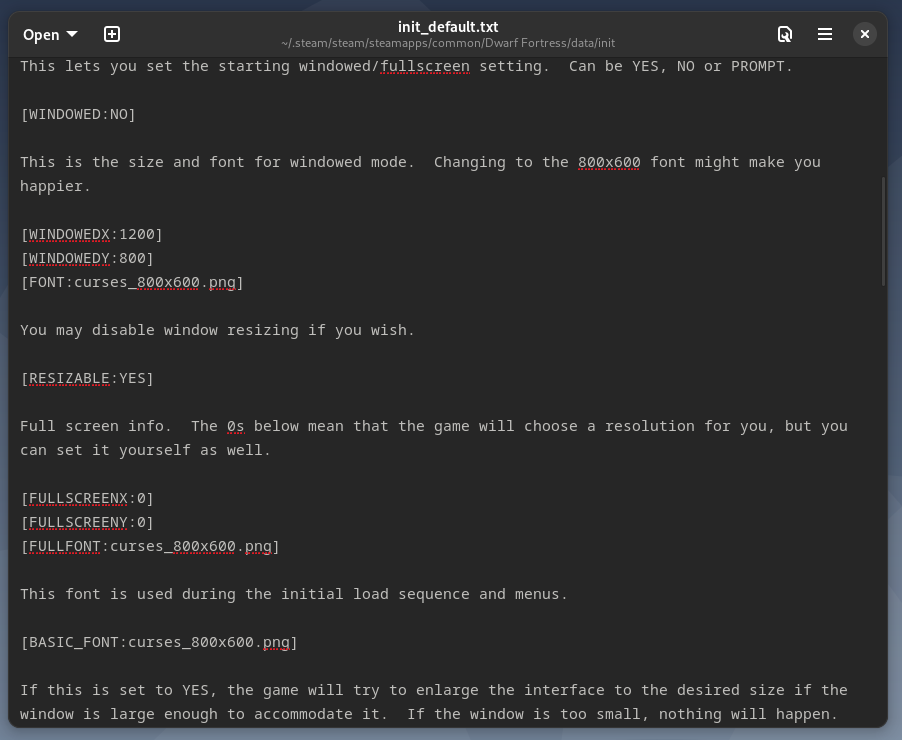Screen dimensions: 902x740
Task: Create a new document with plus icon
Action: click(x=112, y=34)
